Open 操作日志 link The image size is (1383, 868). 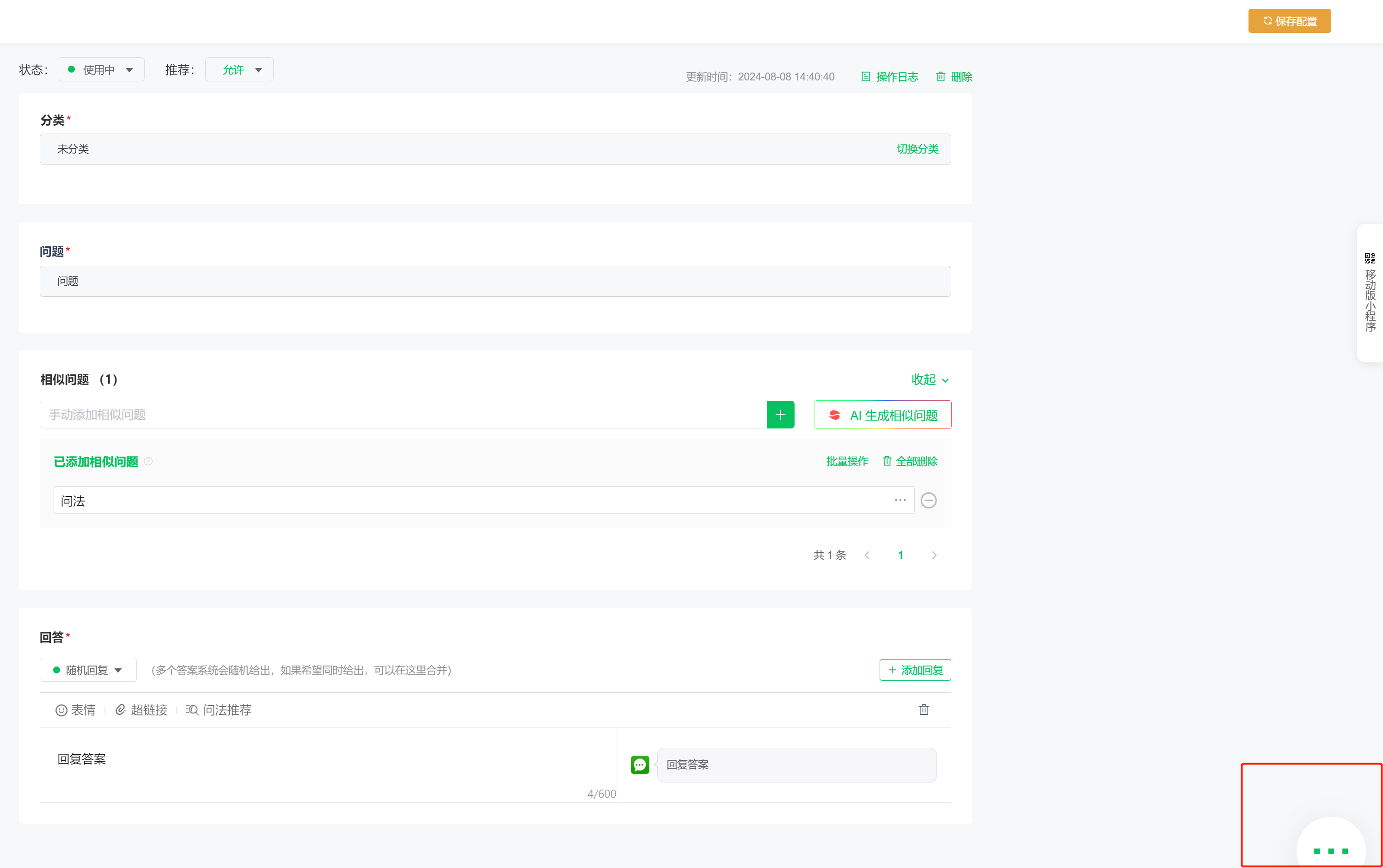click(x=890, y=77)
